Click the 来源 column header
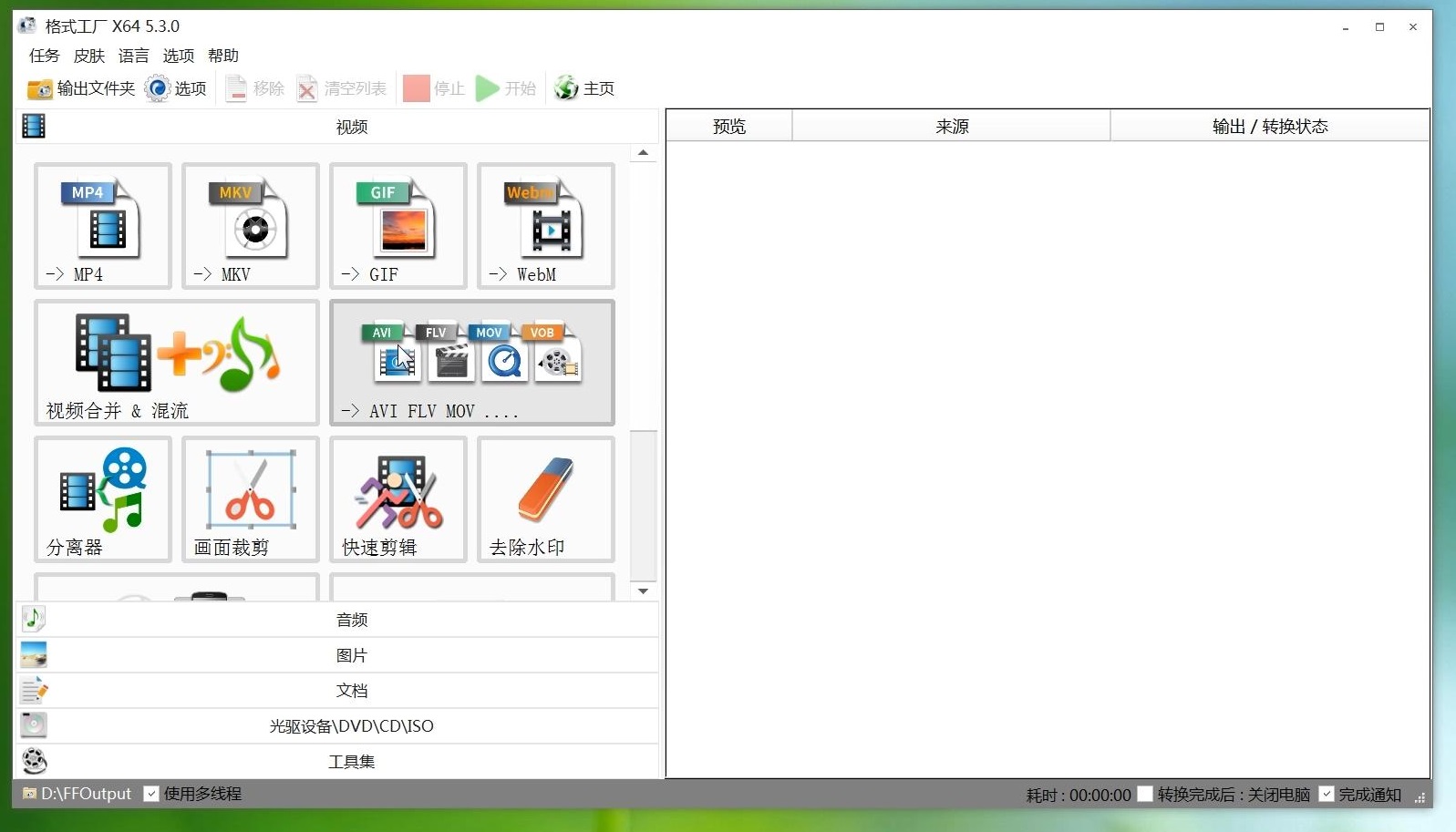 (952, 126)
